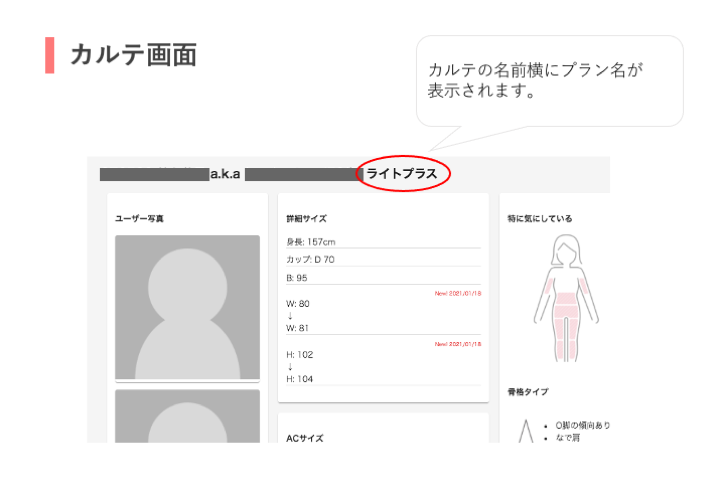The height and width of the screenshot is (498, 720).
Task: Click the W: 81 updated value
Action: 298,327
